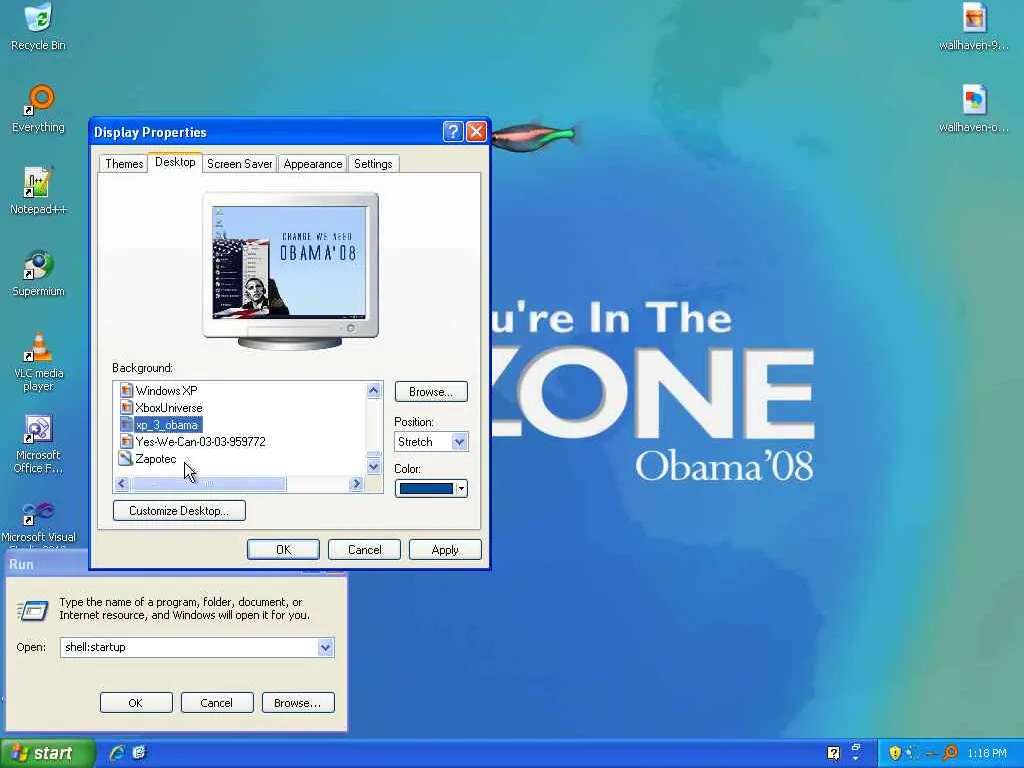Click the Internet Explorer quick launch icon

click(118, 752)
